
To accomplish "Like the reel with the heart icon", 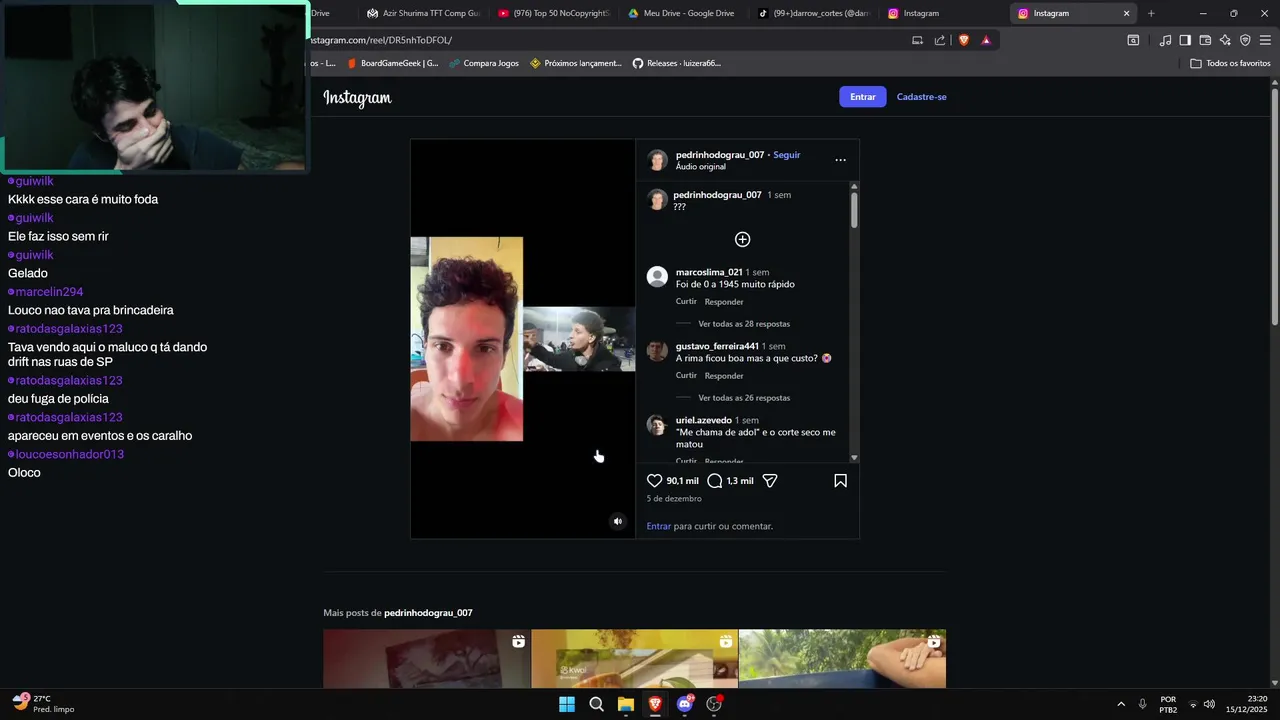I will 654,481.
